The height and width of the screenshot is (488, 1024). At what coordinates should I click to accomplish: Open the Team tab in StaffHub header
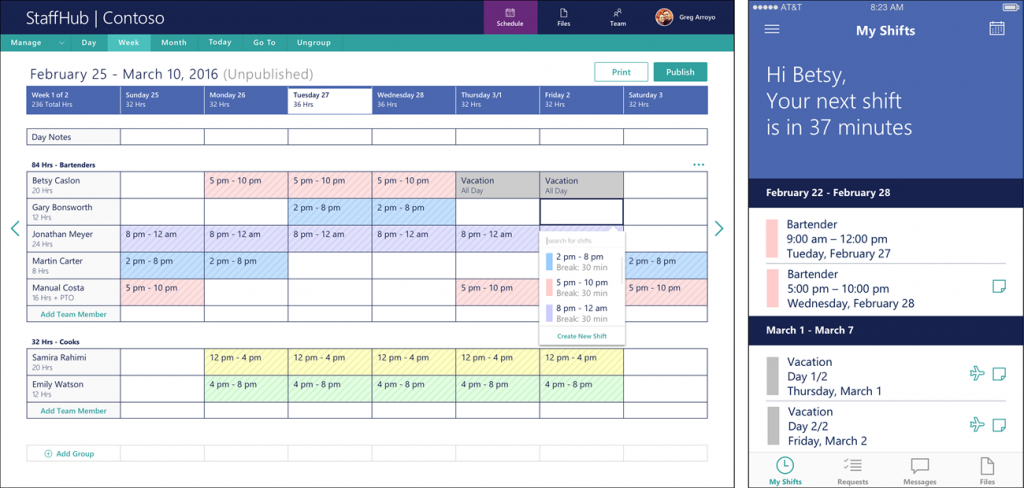tap(618, 18)
